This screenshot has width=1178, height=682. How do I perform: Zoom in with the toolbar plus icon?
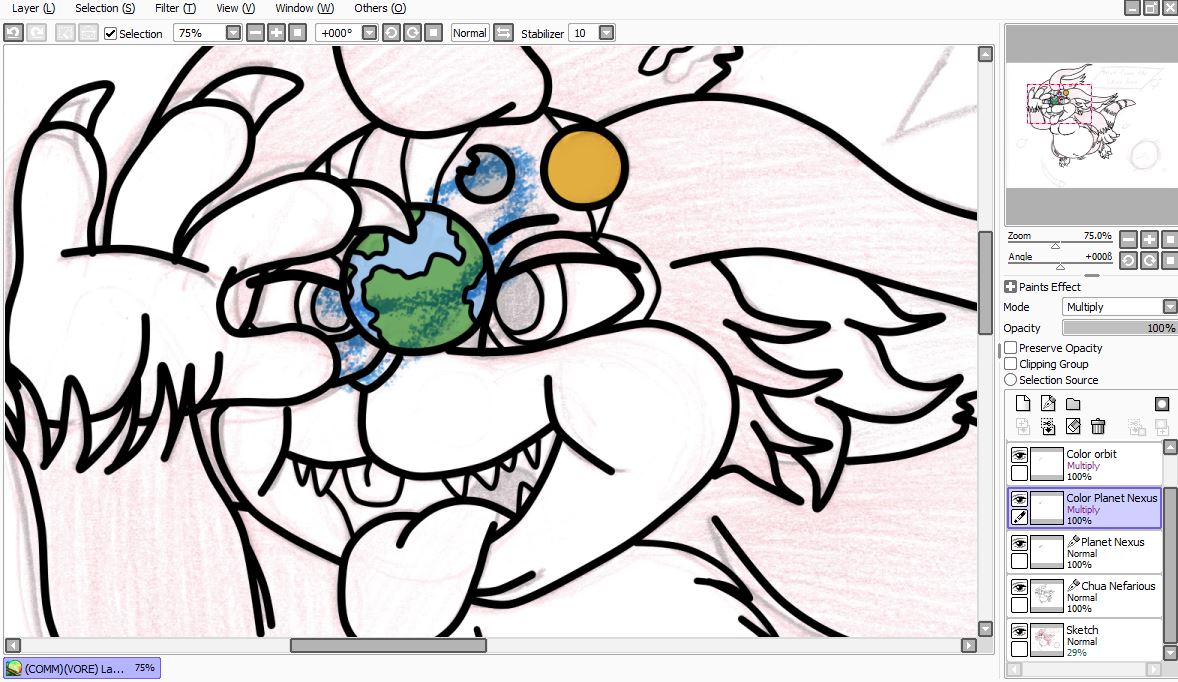276,33
